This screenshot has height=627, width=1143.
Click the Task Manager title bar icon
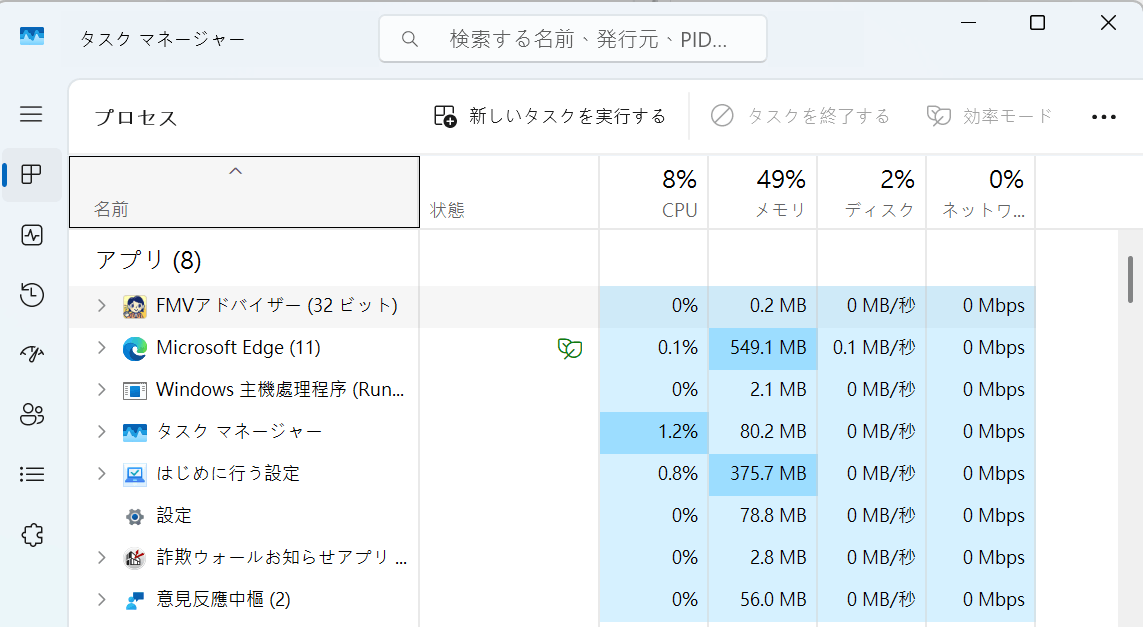(32, 36)
